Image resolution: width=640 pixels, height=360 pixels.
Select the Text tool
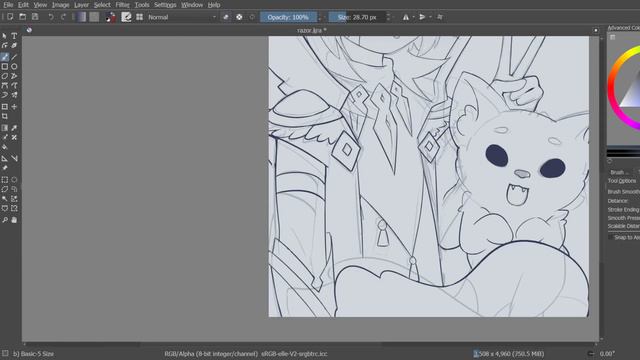(x=14, y=36)
